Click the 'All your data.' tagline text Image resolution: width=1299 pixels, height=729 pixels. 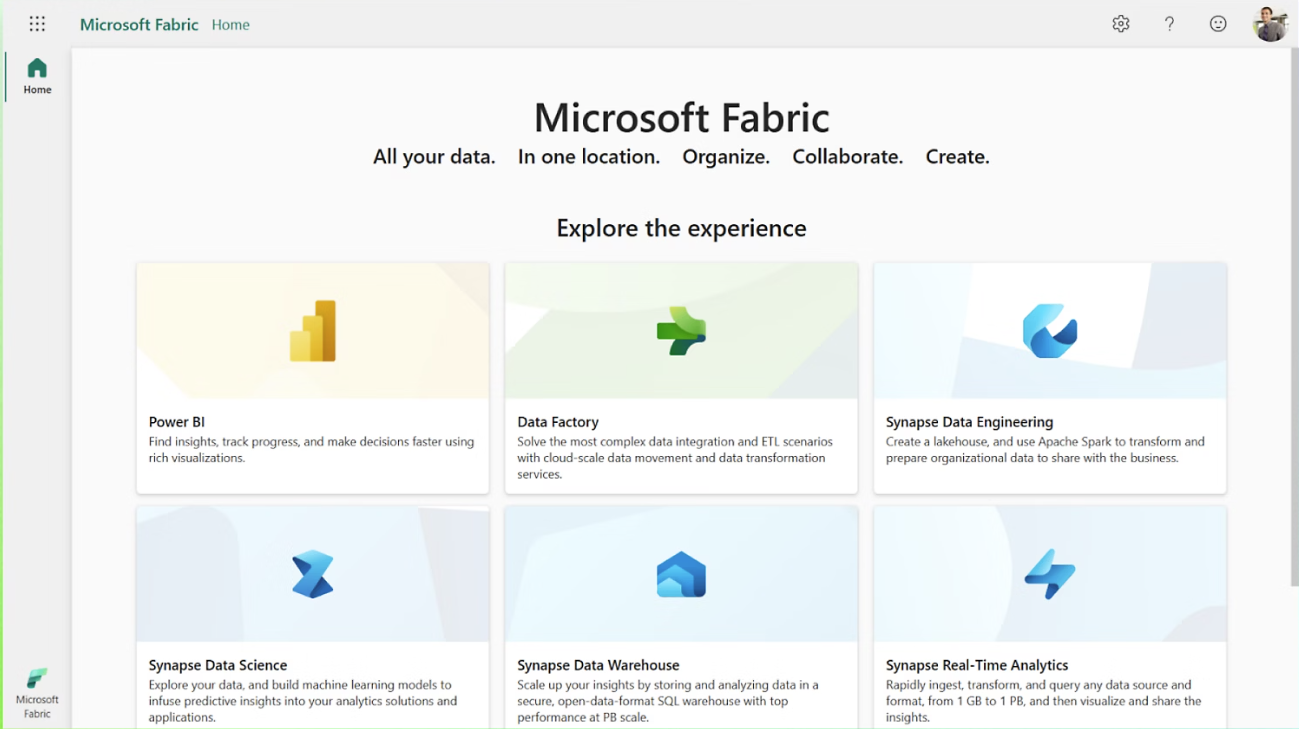click(x=434, y=157)
